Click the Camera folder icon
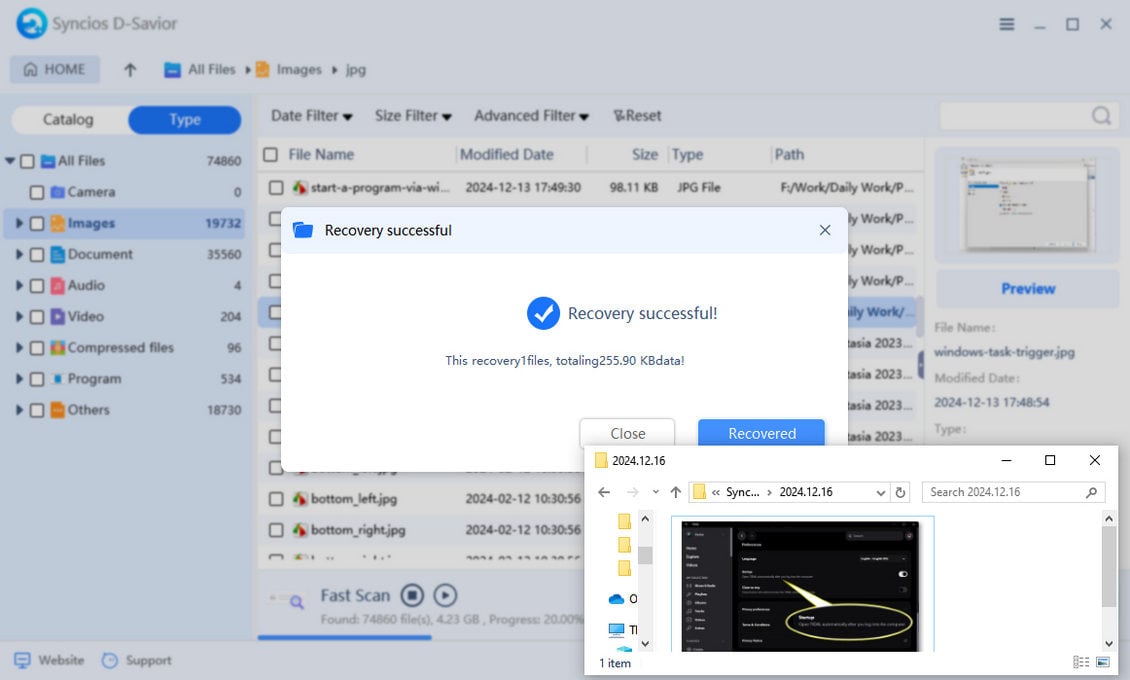 (x=58, y=192)
